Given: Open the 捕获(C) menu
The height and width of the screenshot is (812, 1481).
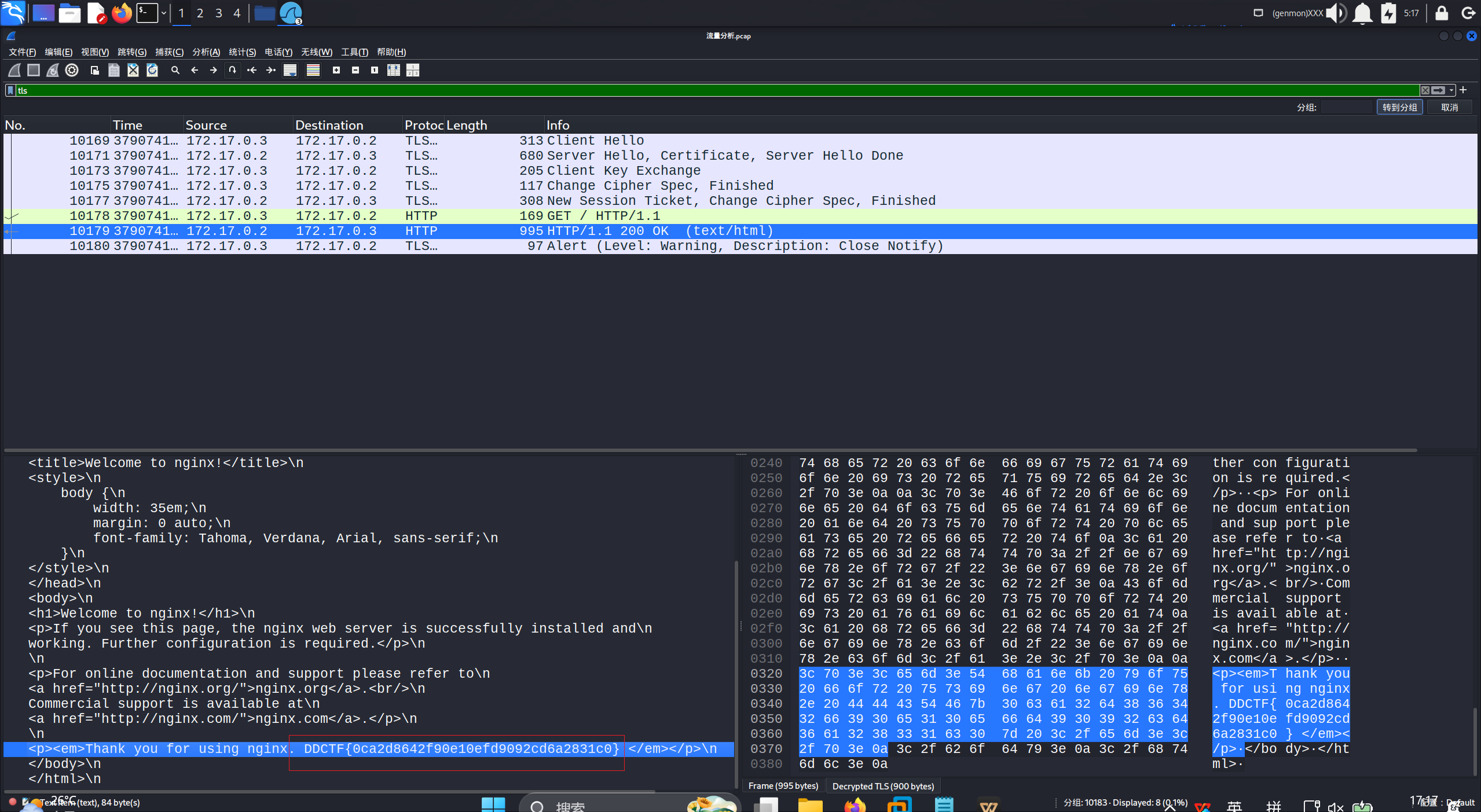Looking at the screenshot, I should [x=170, y=52].
